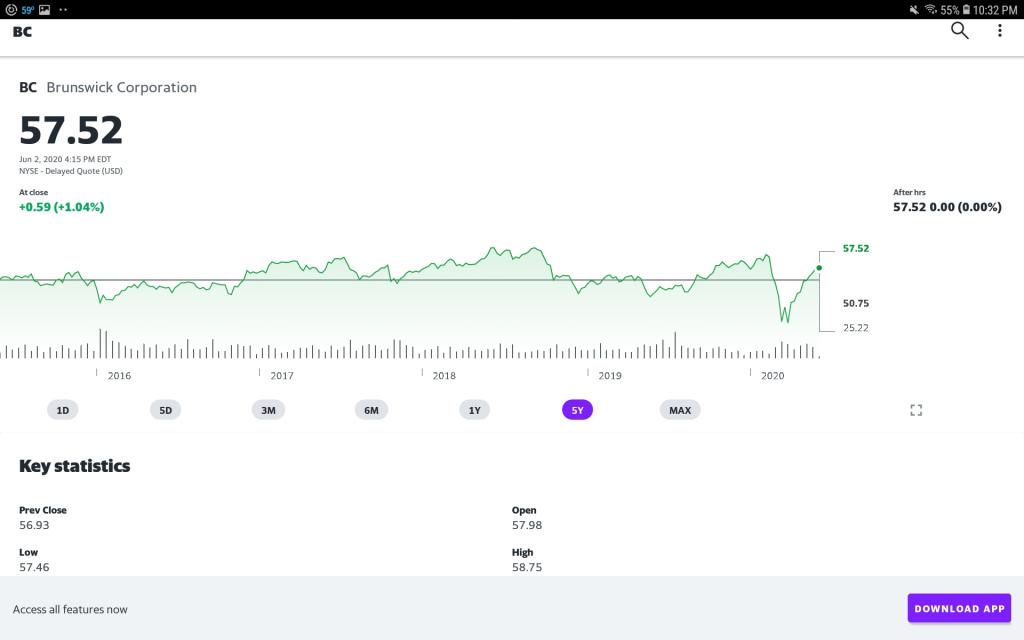Image resolution: width=1024 pixels, height=640 pixels.
Task: Open the three-dot overflow menu
Action: click(999, 31)
